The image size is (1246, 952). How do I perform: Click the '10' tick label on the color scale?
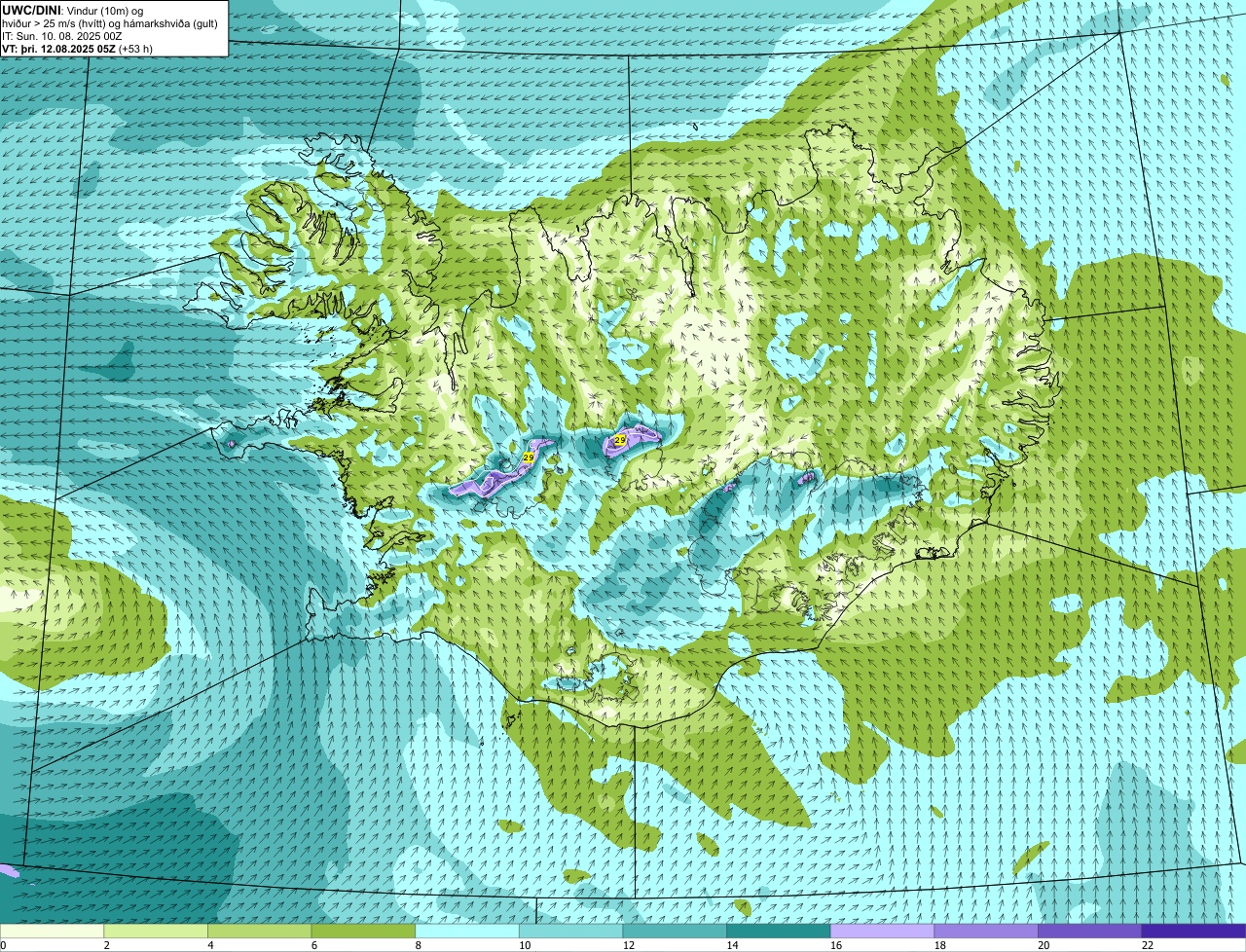click(x=525, y=945)
